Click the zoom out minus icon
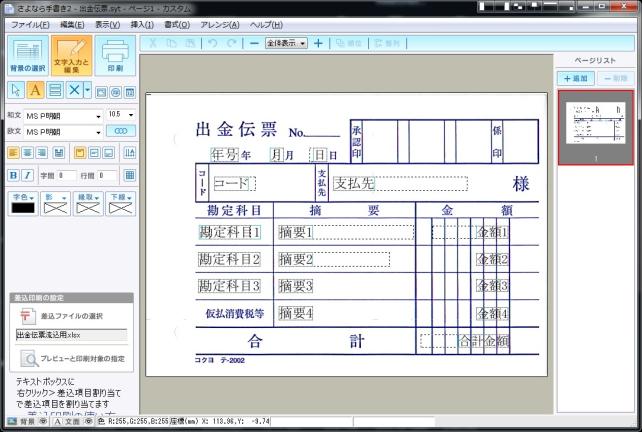Viewport: 642px width, 432px height. point(254,43)
